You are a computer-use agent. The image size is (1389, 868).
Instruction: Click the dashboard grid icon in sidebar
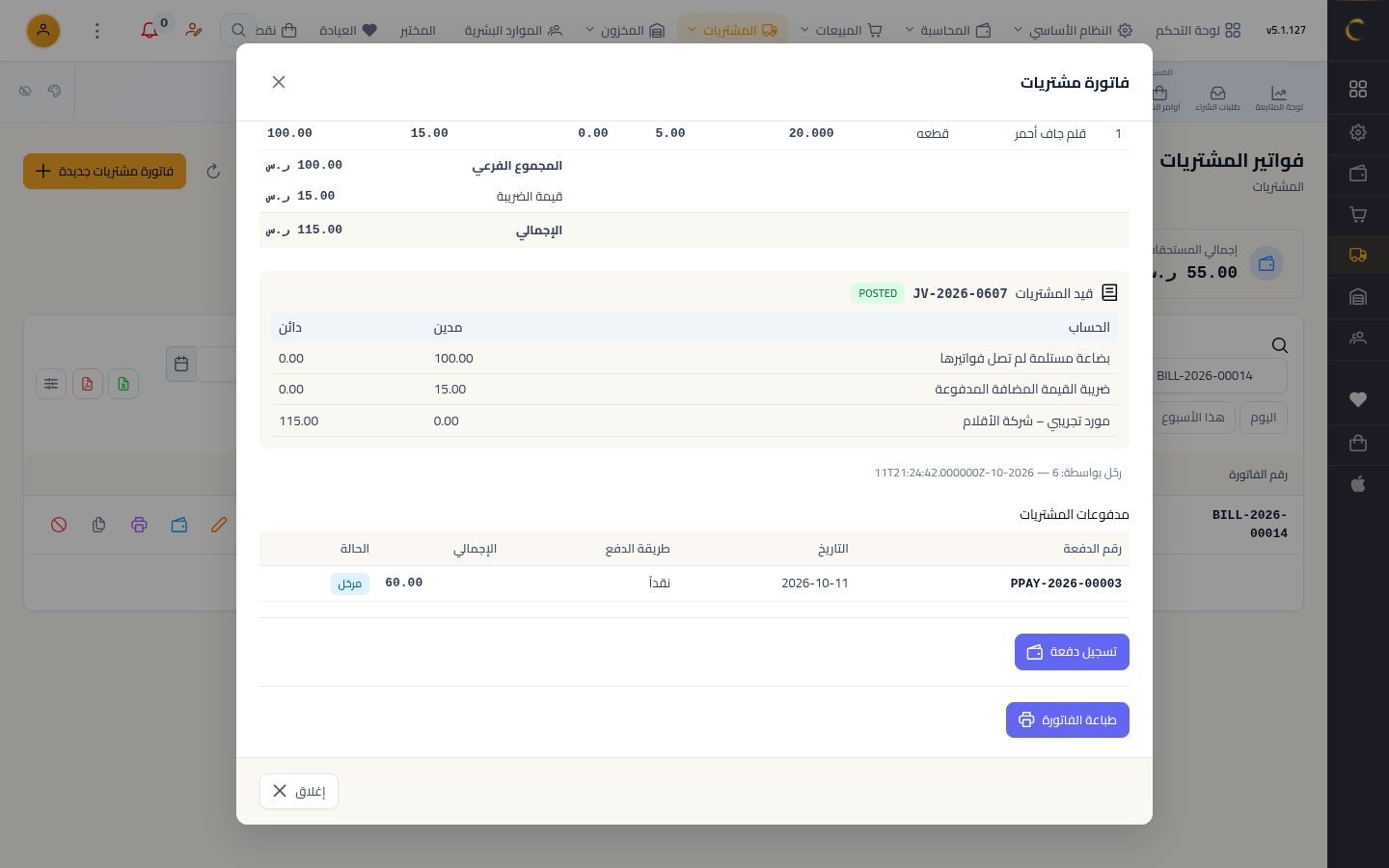click(x=1358, y=89)
